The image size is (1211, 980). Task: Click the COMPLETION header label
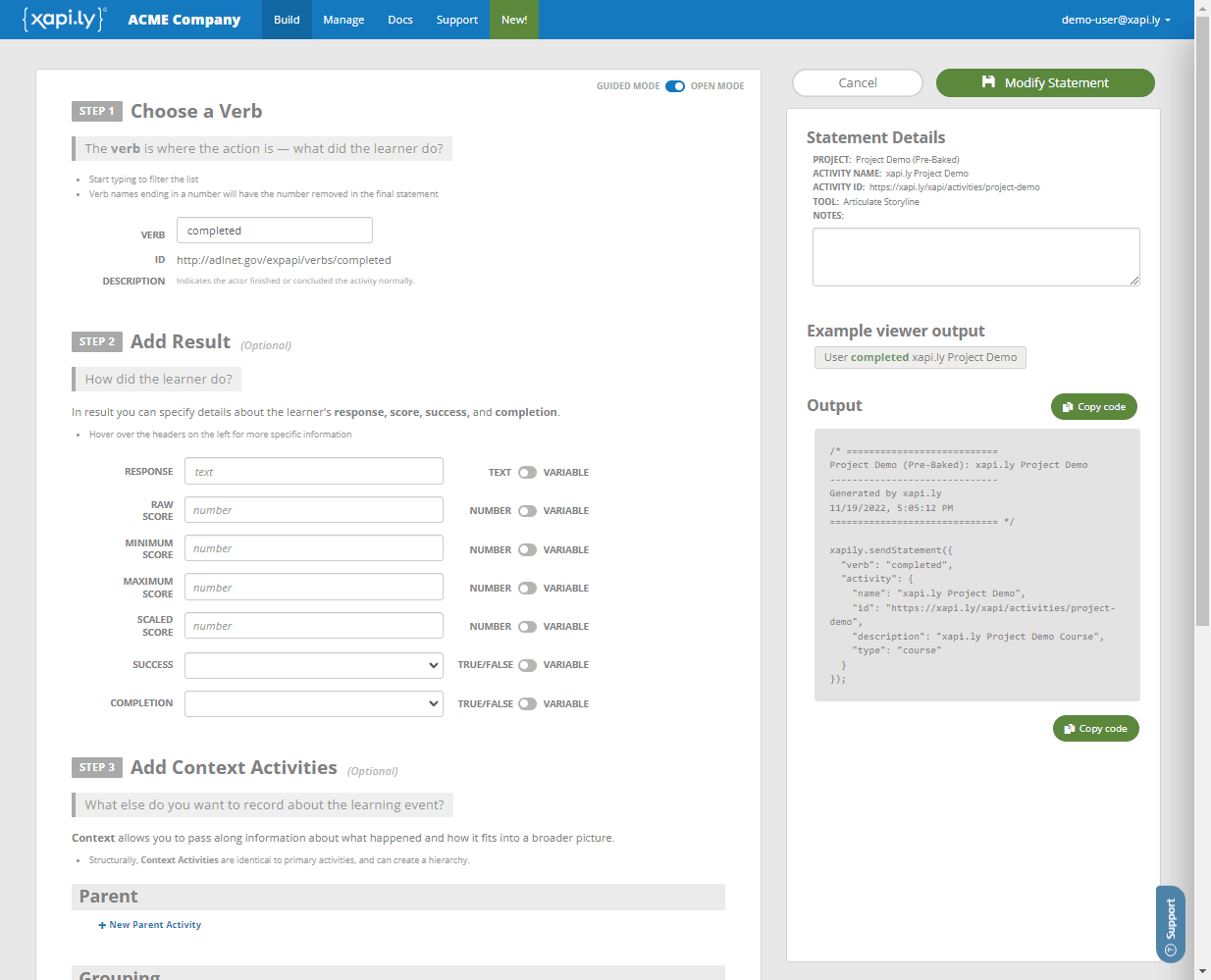pyautogui.click(x=141, y=703)
